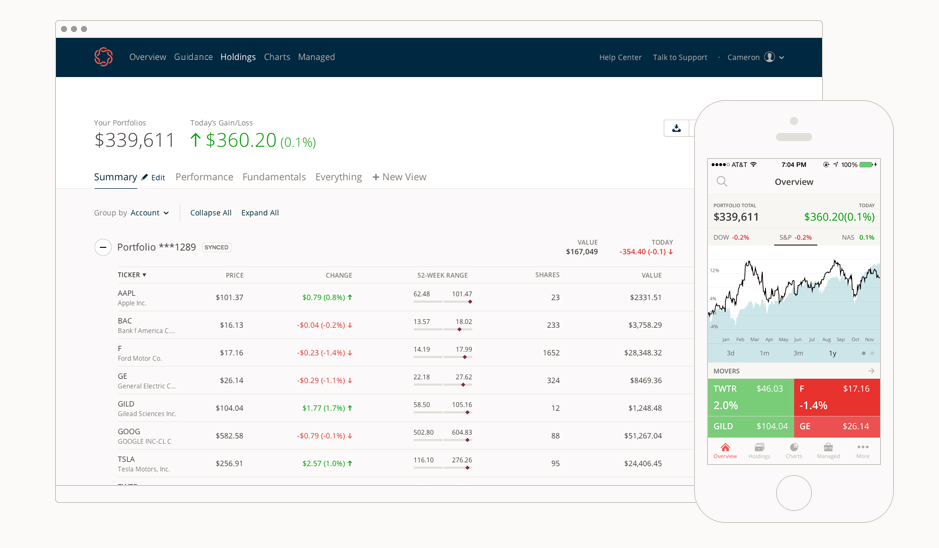Open the Overview nav item
The width and height of the screenshot is (939, 548).
point(147,57)
